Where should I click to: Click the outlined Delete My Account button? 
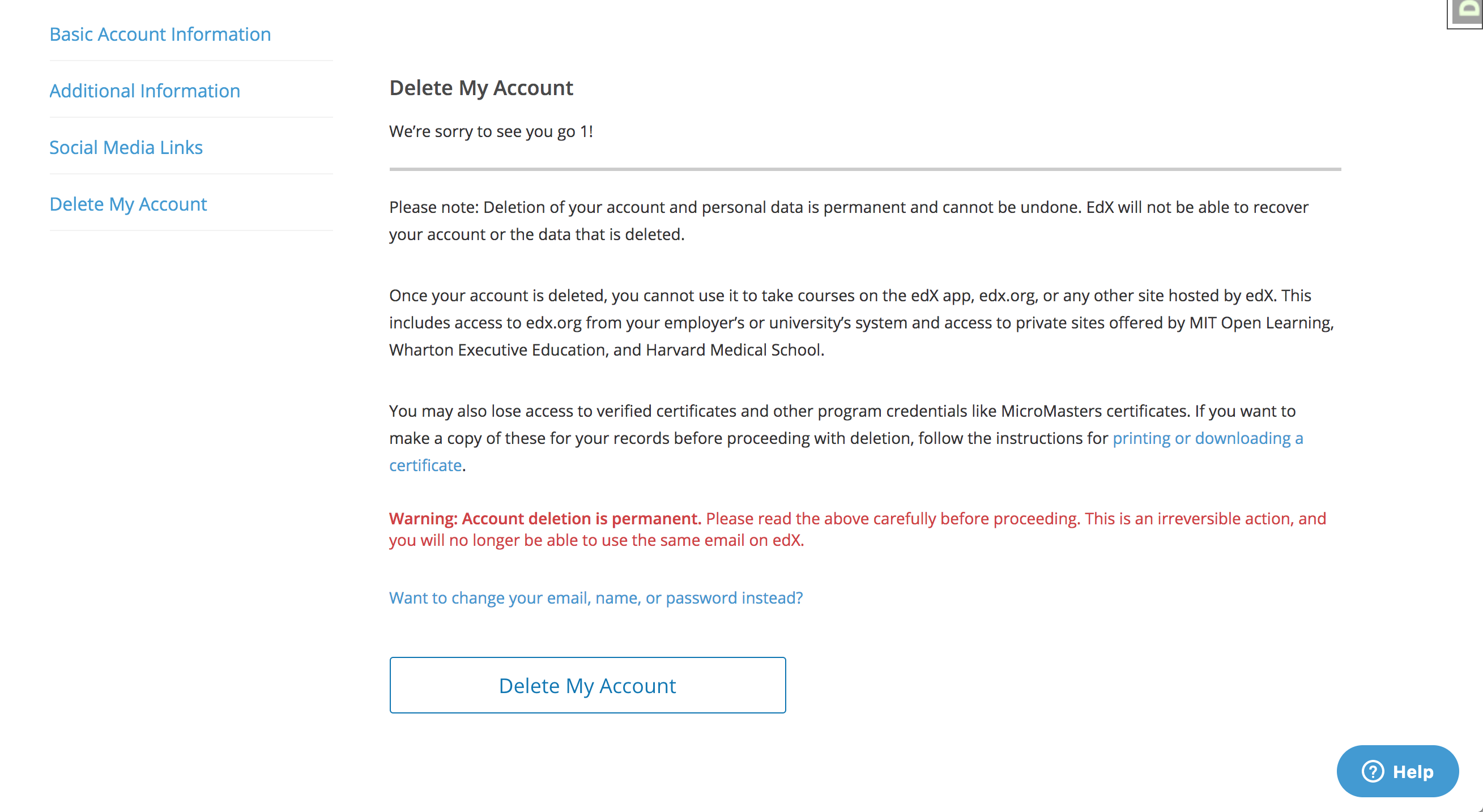click(x=587, y=685)
